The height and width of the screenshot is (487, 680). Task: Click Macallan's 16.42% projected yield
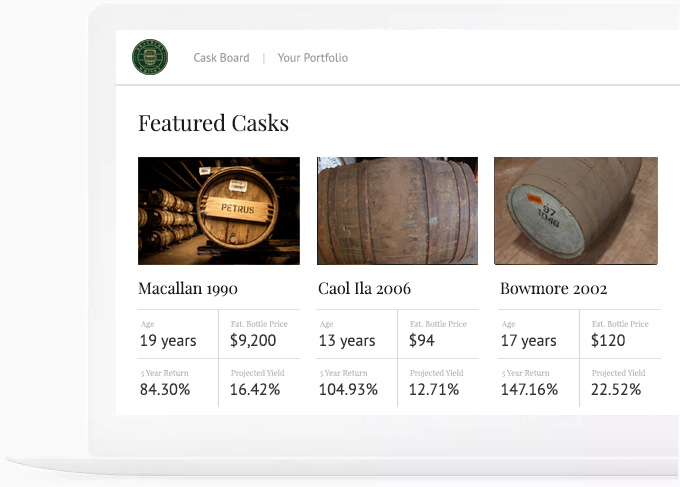coord(255,390)
